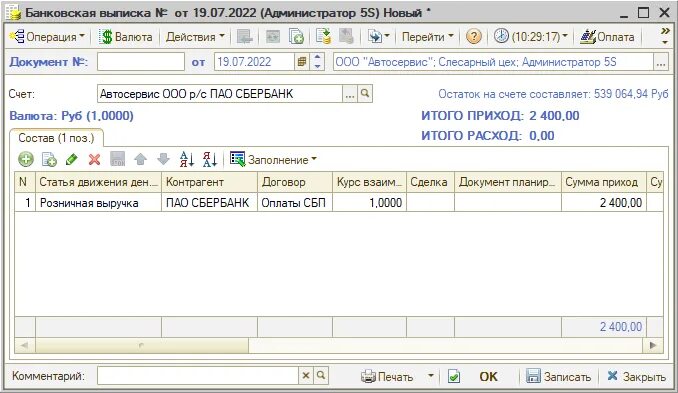
Task: Select the Розничная выручка cell
Action: (99, 203)
